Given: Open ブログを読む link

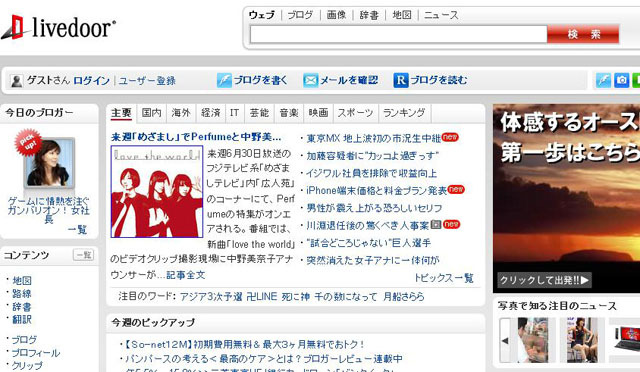Looking at the screenshot, I should [439, 80].
